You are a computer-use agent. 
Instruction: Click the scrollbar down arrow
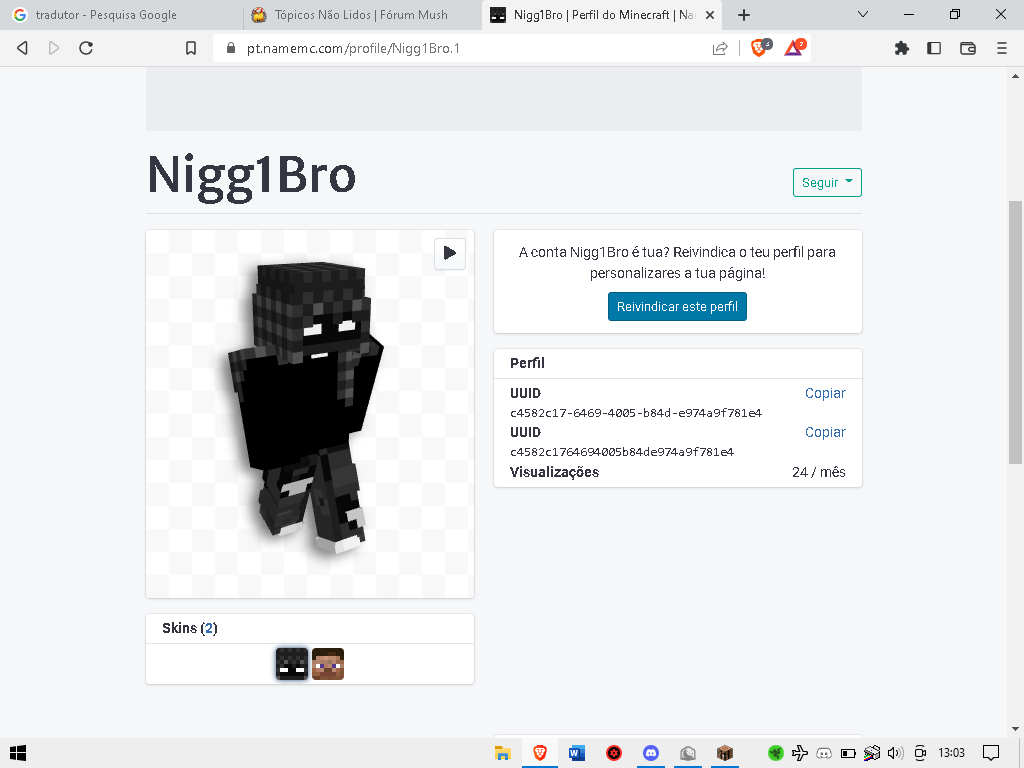[1015, 729]
